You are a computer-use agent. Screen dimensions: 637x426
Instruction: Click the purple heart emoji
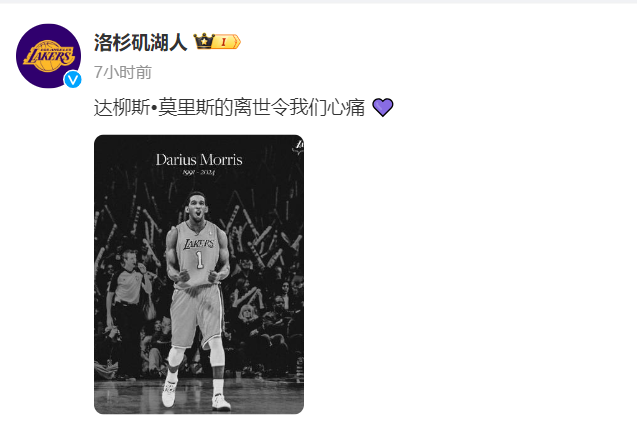pyautogui.click(x=383, y=108)
